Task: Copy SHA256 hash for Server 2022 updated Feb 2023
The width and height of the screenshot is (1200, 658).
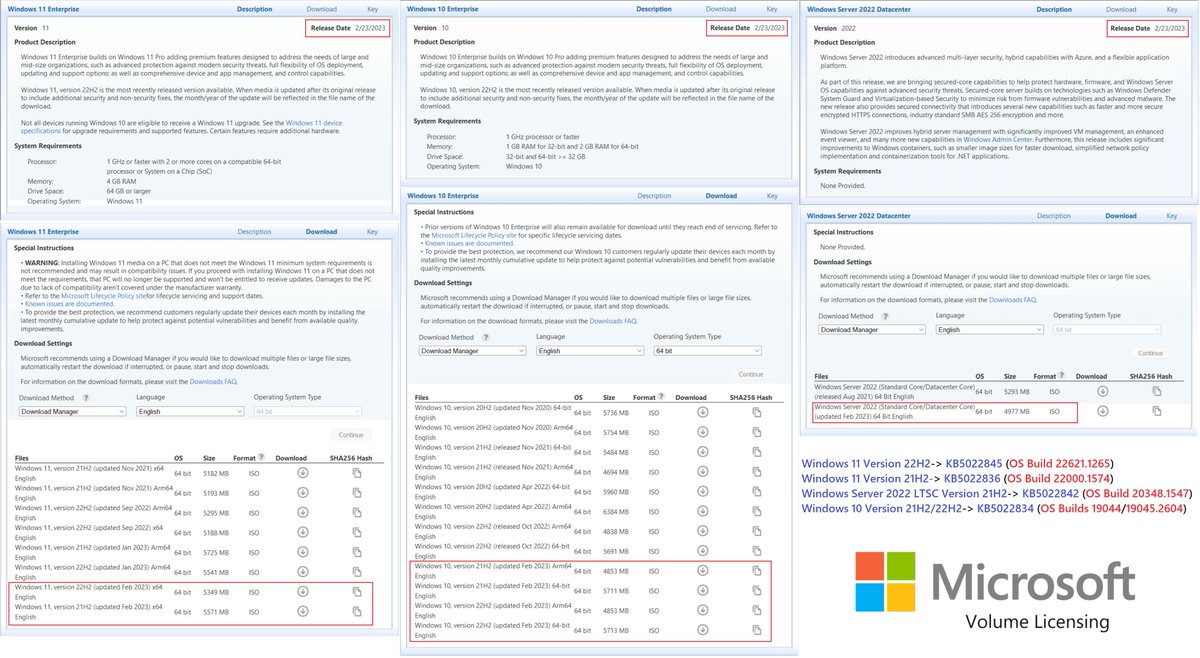Action: 1157,411
